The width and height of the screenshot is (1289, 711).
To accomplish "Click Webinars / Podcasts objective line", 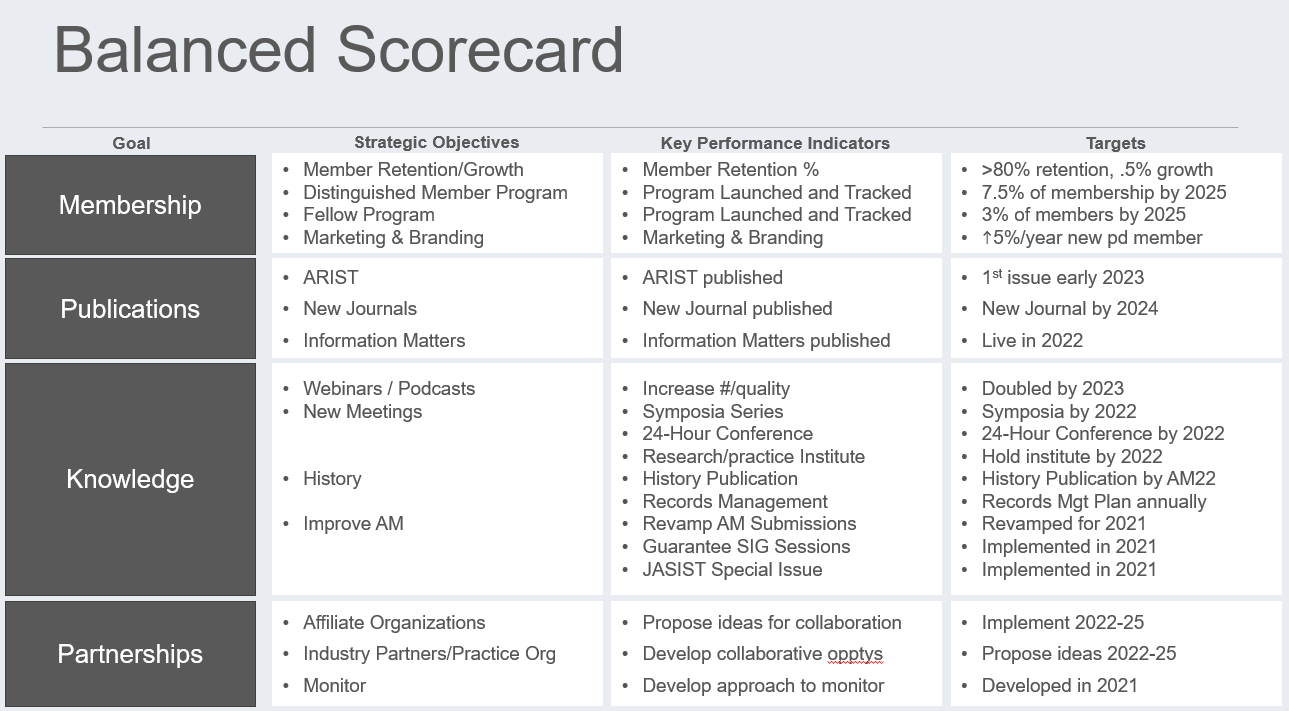I will [x=389, y=388].
